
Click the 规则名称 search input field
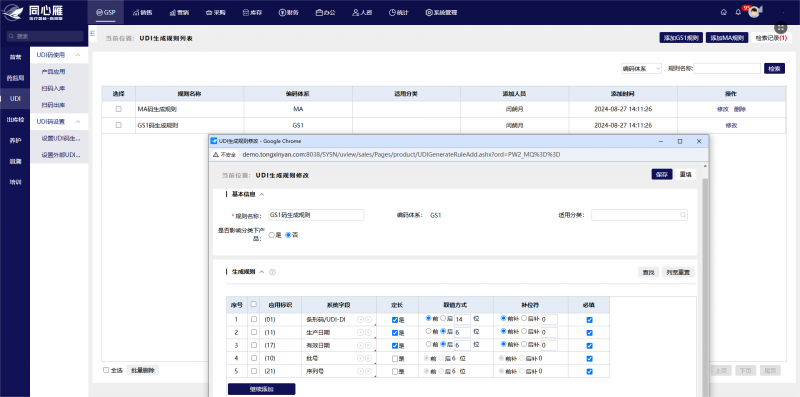(727, 68)
